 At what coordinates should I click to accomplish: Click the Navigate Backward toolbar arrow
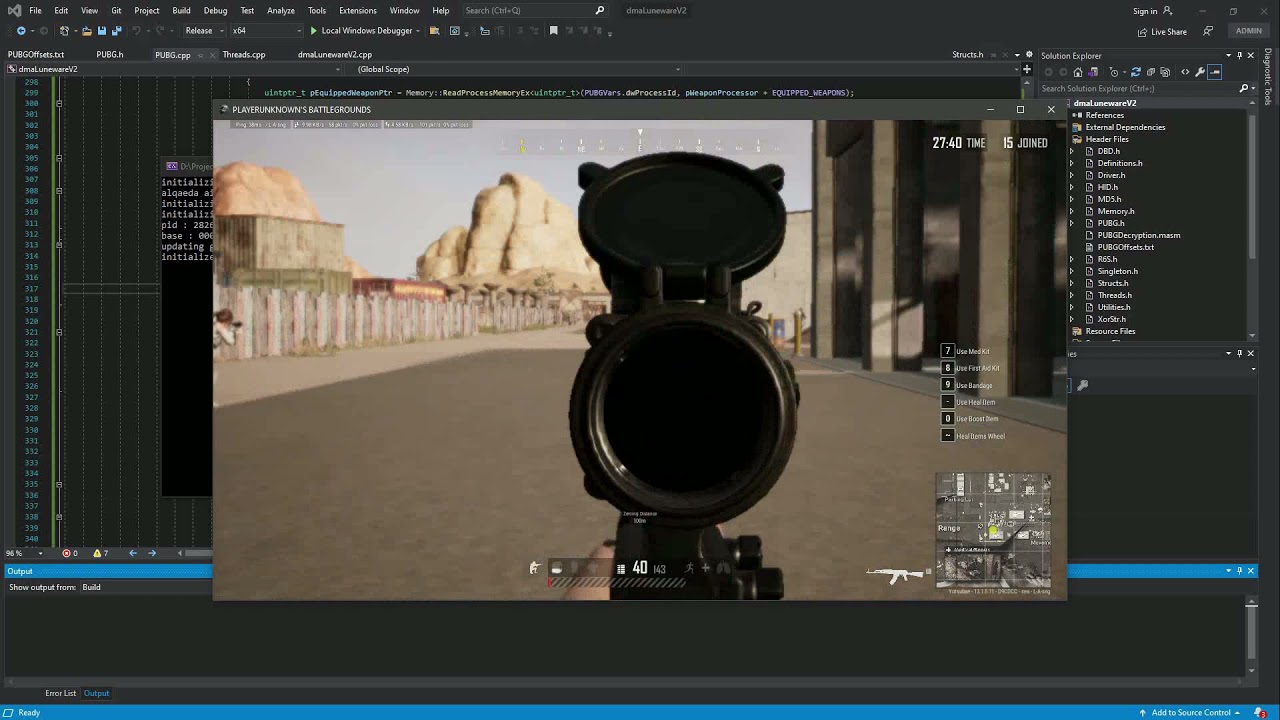pyautogui.click(x=20, y=31)
